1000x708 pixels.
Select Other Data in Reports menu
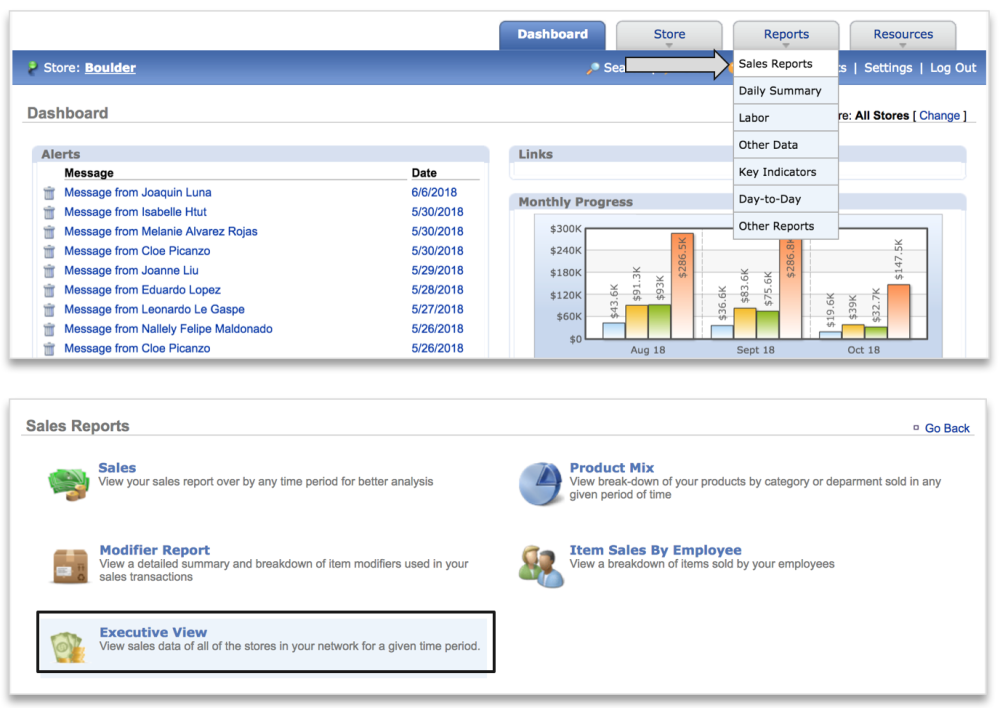(x=786, y=145)
